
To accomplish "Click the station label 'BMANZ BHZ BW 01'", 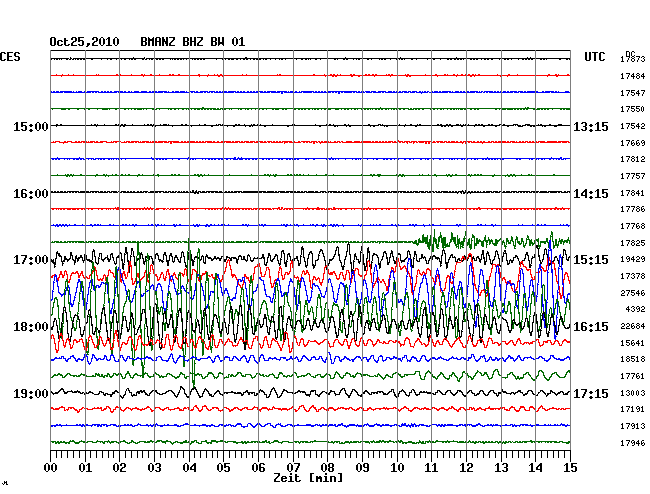I will click(193, 42).
